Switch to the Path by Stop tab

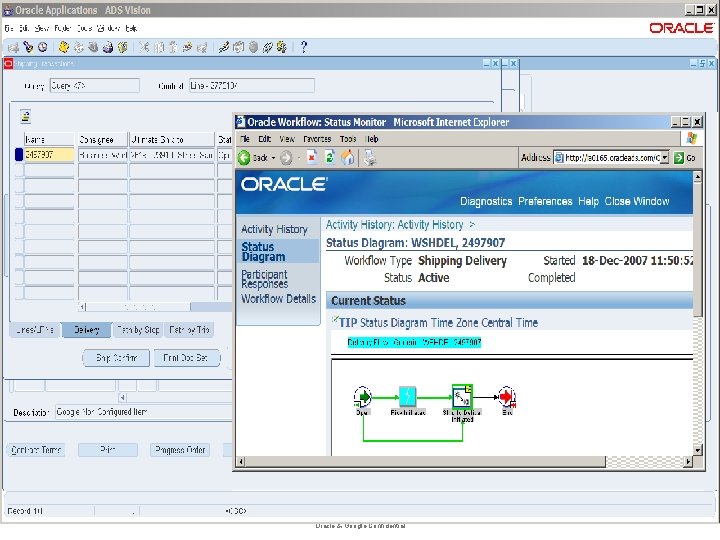138,330
